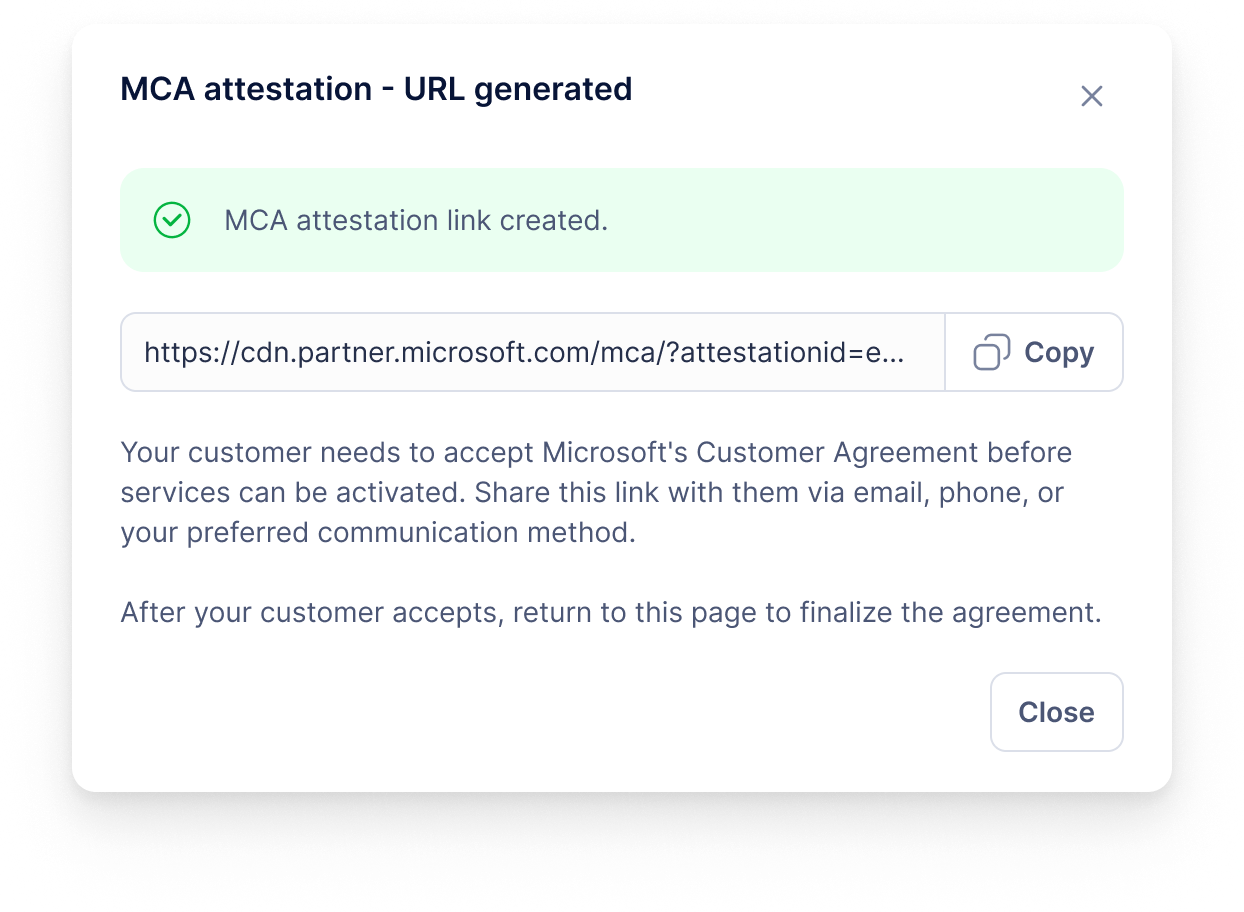Click the "MCA attestation - URL generated" title

click(x=376, y=89)
